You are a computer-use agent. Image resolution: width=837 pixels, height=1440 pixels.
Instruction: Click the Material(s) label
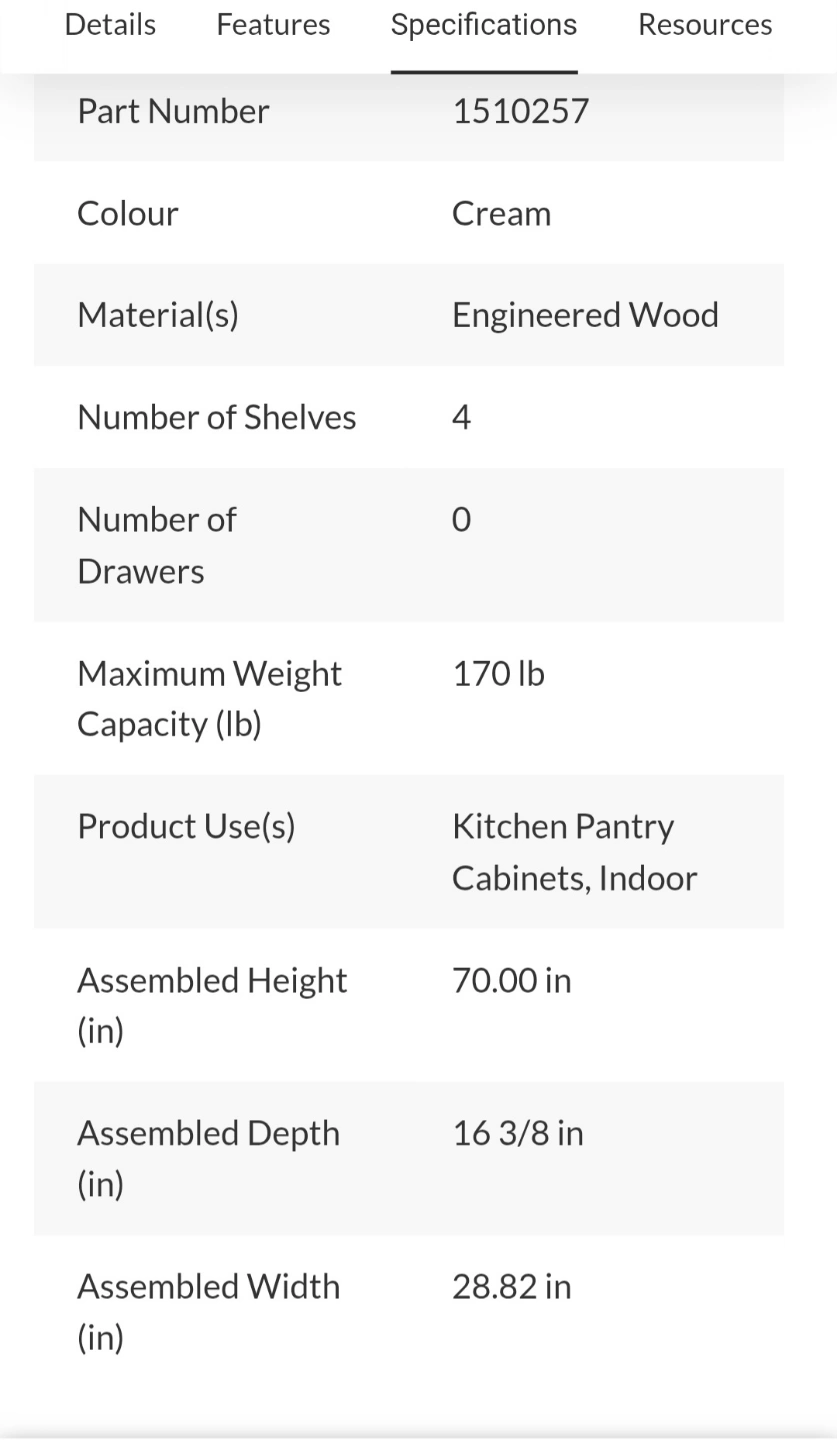point(158,315)
